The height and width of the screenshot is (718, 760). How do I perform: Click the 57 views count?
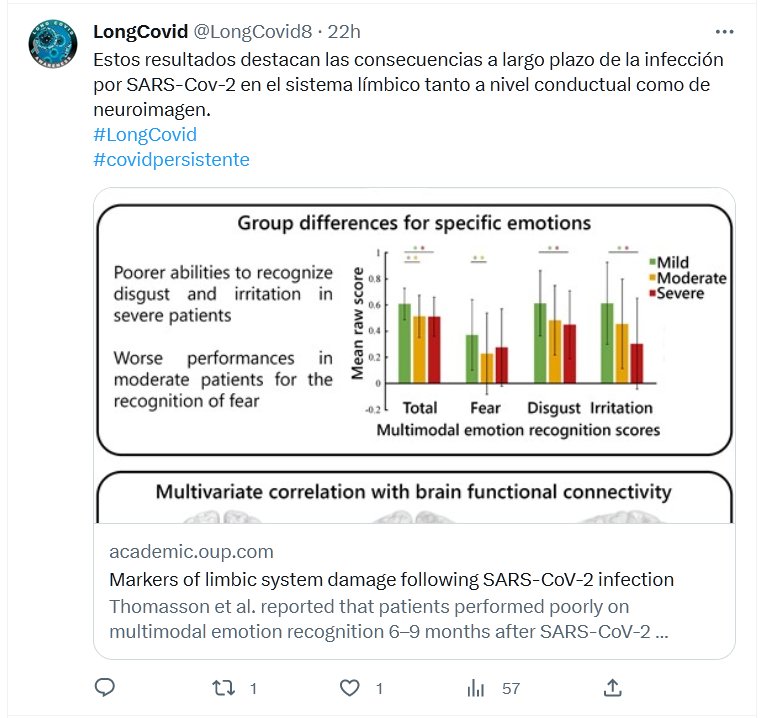511,688
